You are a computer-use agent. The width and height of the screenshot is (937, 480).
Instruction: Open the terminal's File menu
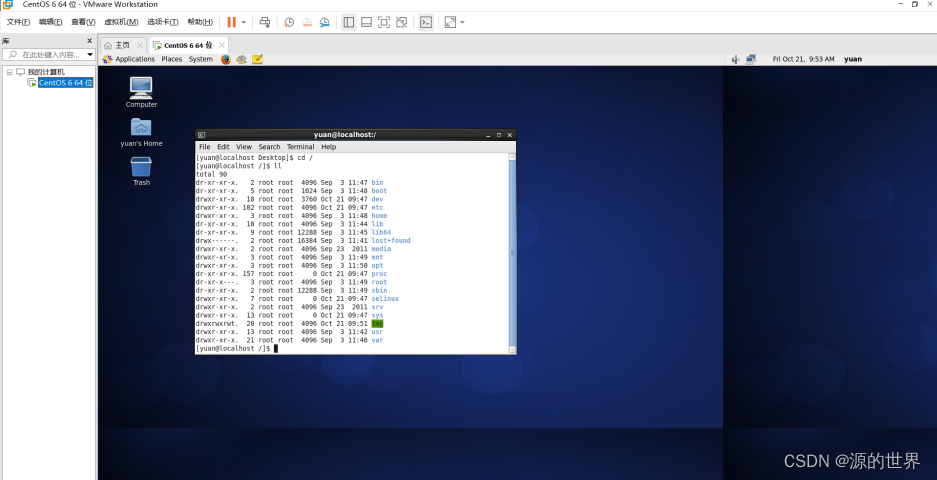pyautogui.click(x=204, y=146)
